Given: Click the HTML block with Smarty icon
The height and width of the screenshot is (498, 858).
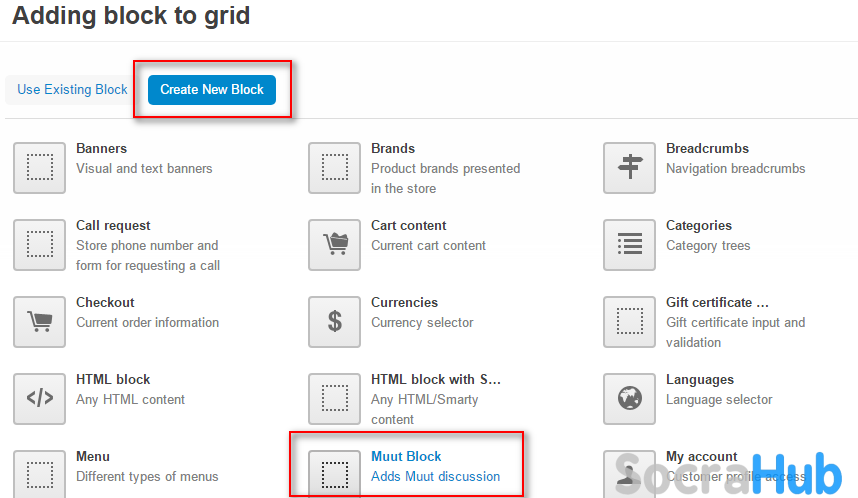Looking at the screenshot, I should (x=334, y=399).
